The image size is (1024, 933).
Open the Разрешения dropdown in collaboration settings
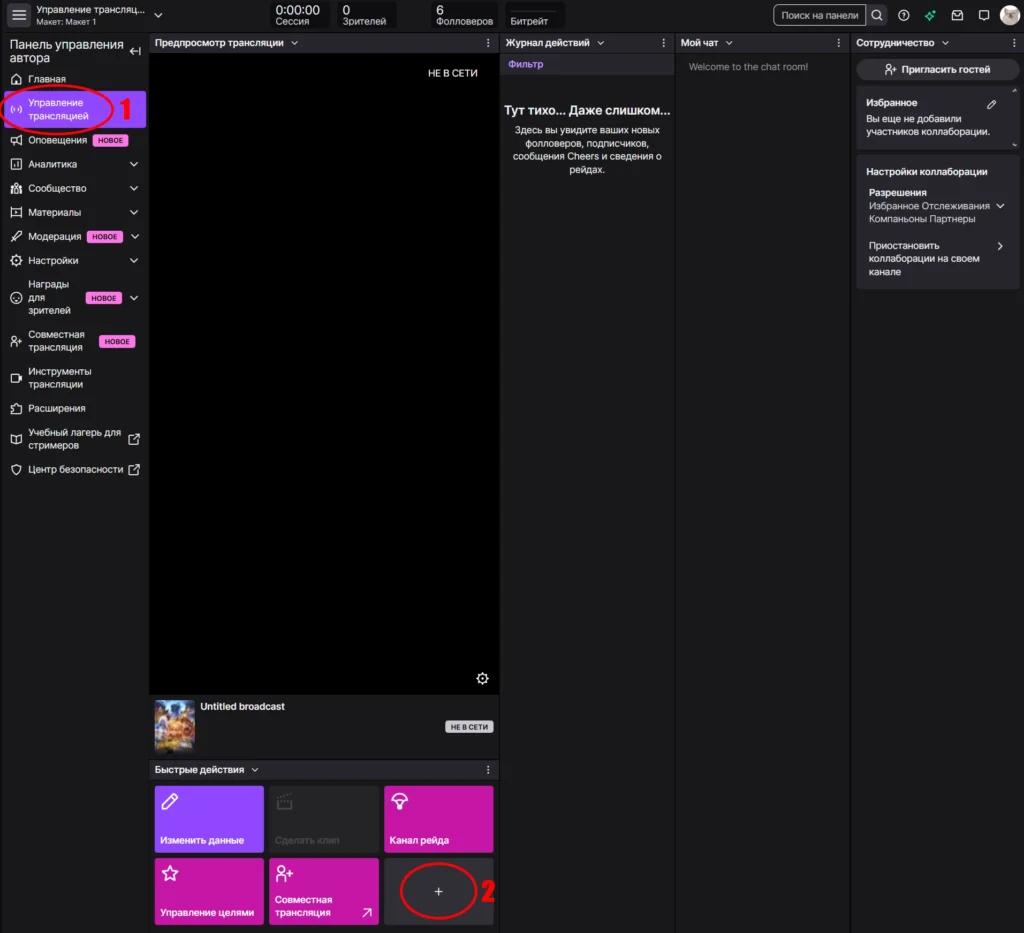[1000, 206]
